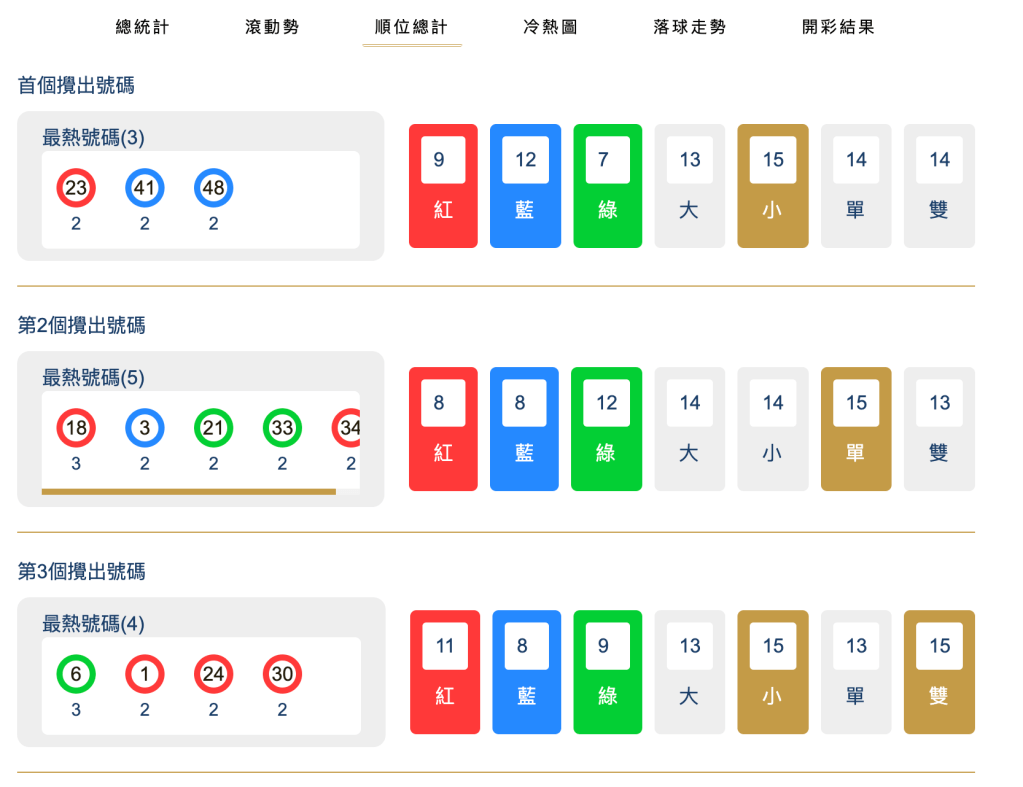1023x787 pixels.
Task: Toggle the 紅 card showing 9 in first row
Action: pyautogui.click(x=442, y=184)
